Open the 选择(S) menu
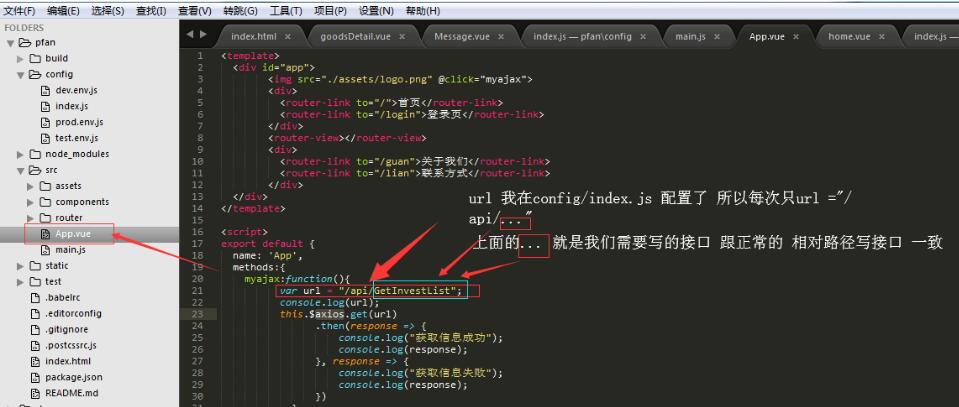The image size is (959, 407). (108, 11)
